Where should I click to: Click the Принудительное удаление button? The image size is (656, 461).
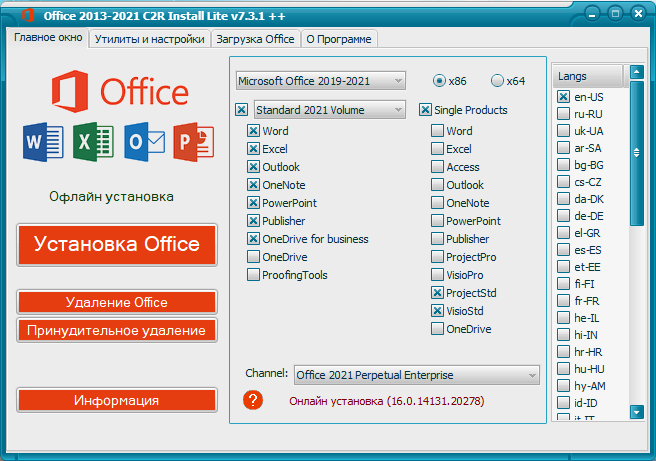point(117,330)
